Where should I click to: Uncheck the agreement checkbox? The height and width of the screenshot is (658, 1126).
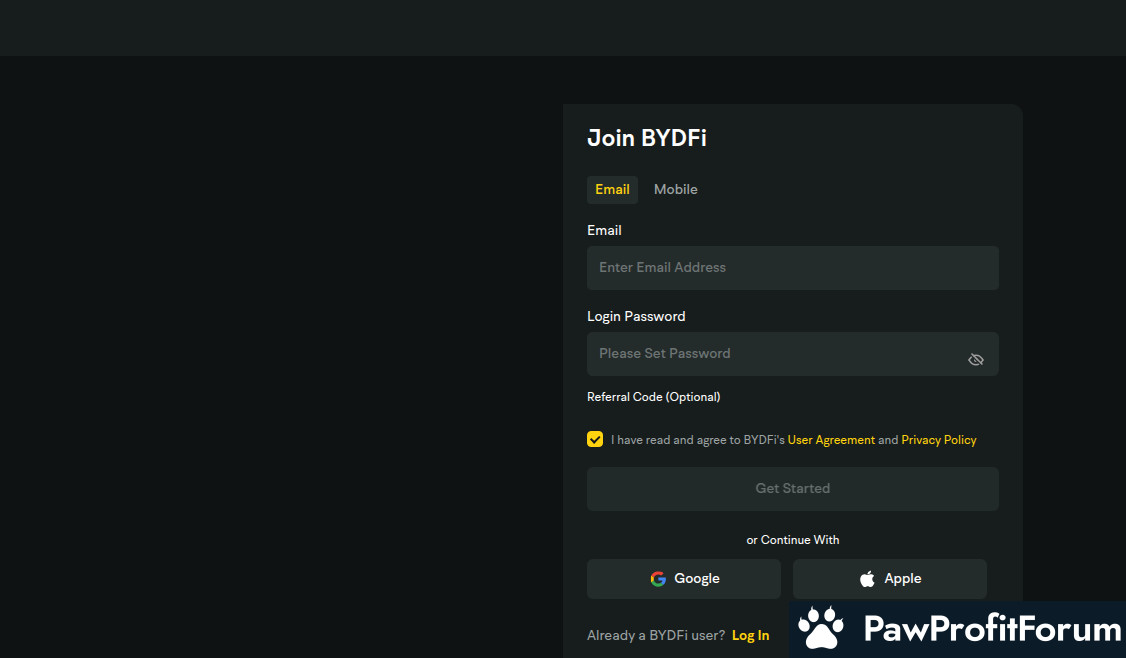click(595, 440)
